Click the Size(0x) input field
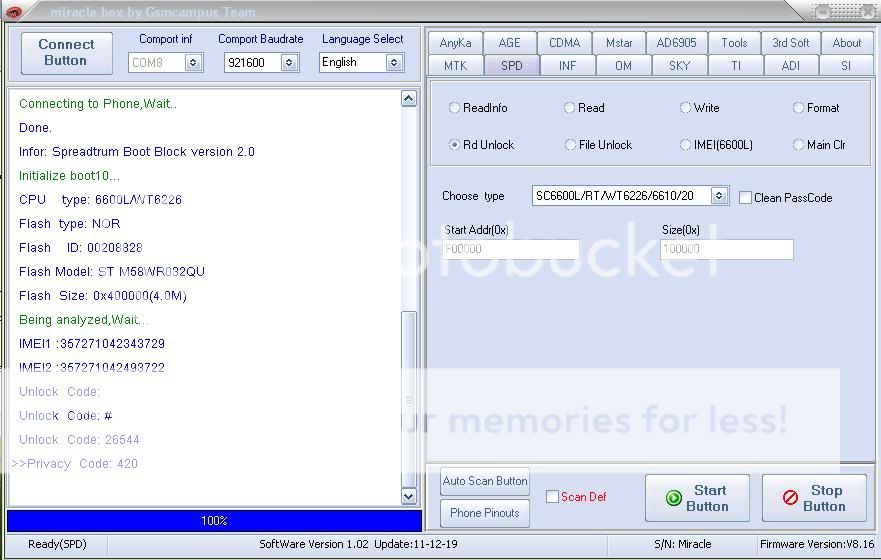Viewport: 881px width, 560px height. [726, 249]
